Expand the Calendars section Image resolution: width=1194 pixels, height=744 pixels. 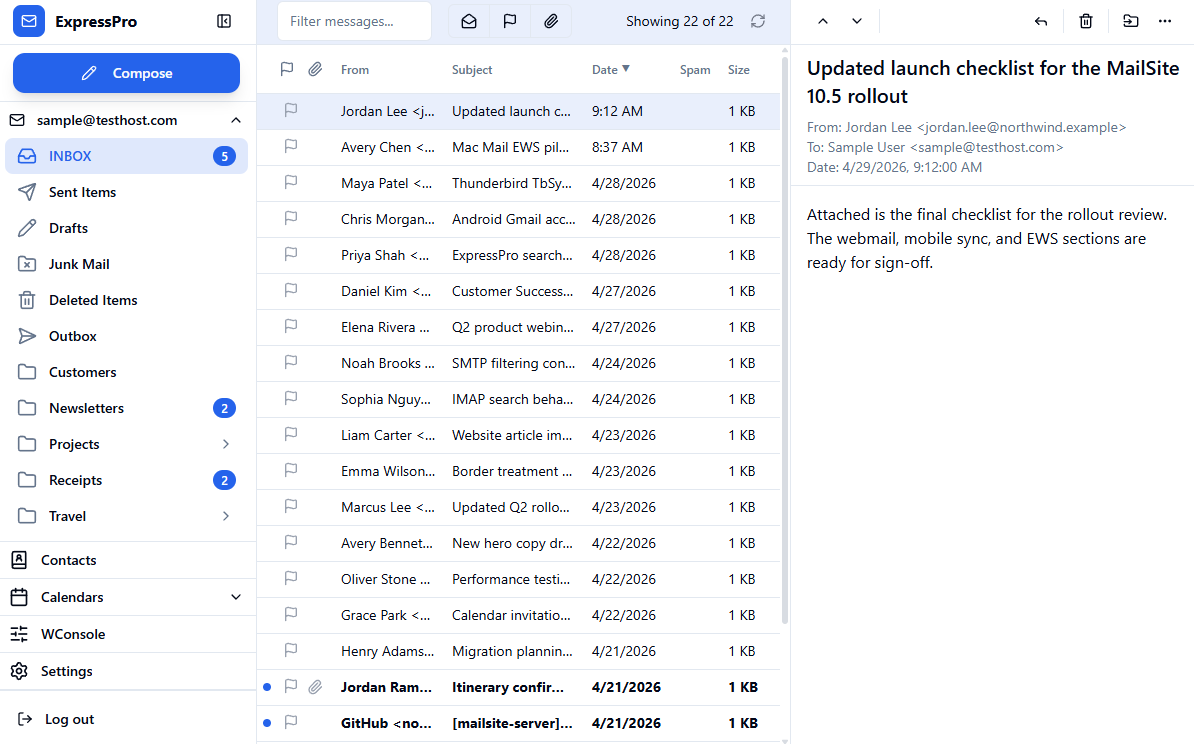tap(236, 597)
